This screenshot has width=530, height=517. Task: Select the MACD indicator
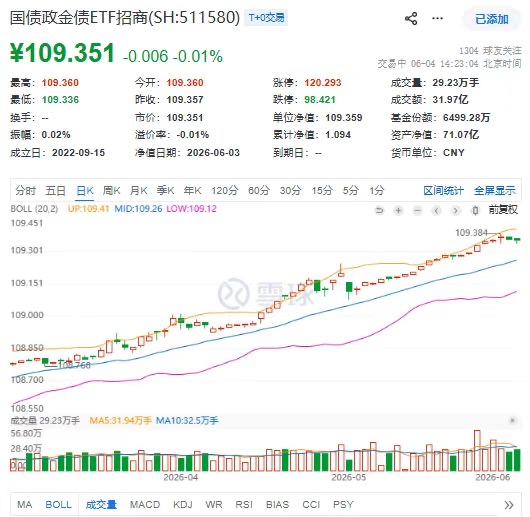(x=145, y=505)
